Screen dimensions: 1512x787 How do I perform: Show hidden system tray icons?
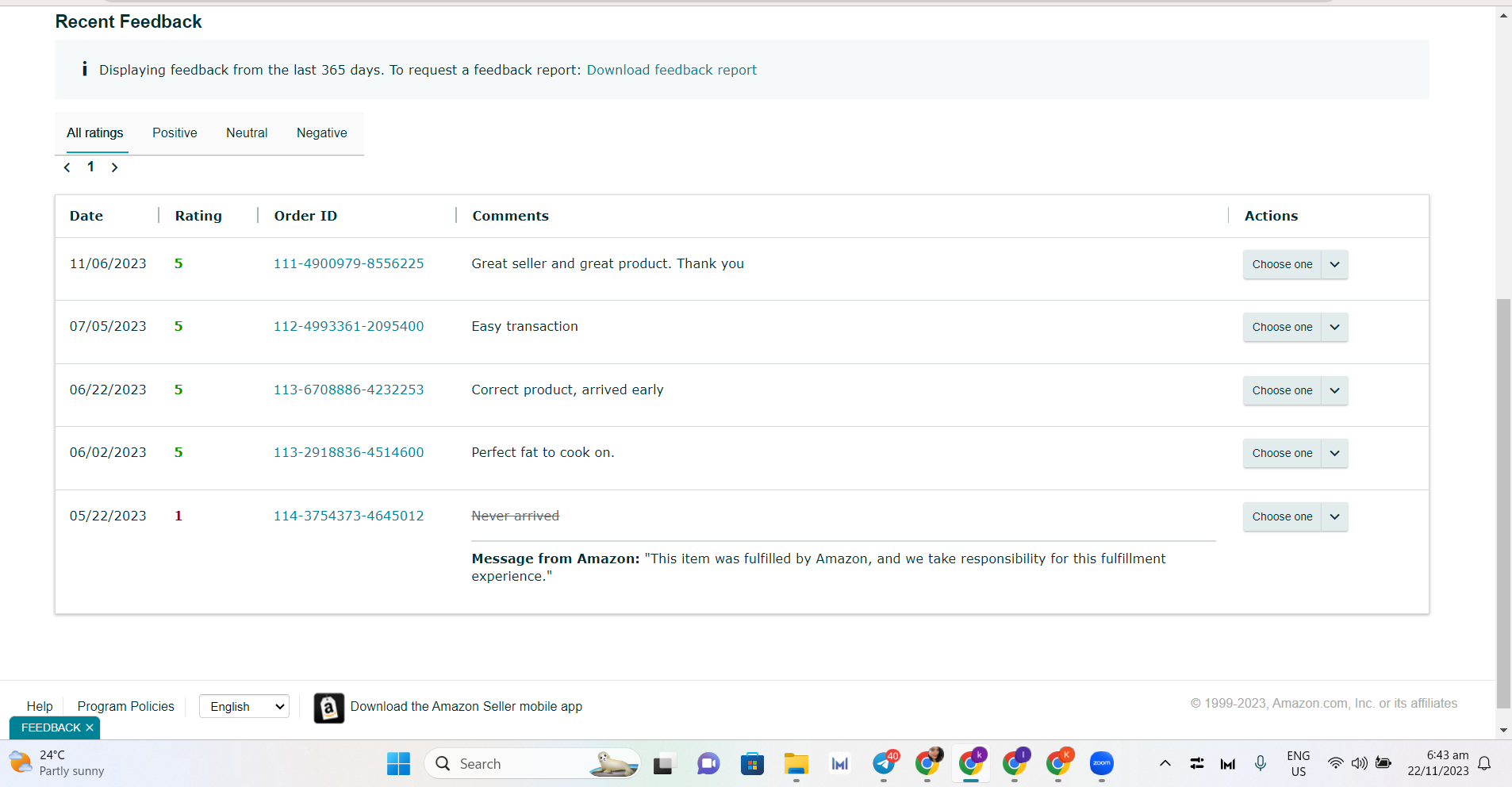pyautogui.click(x=1165, y=763)
